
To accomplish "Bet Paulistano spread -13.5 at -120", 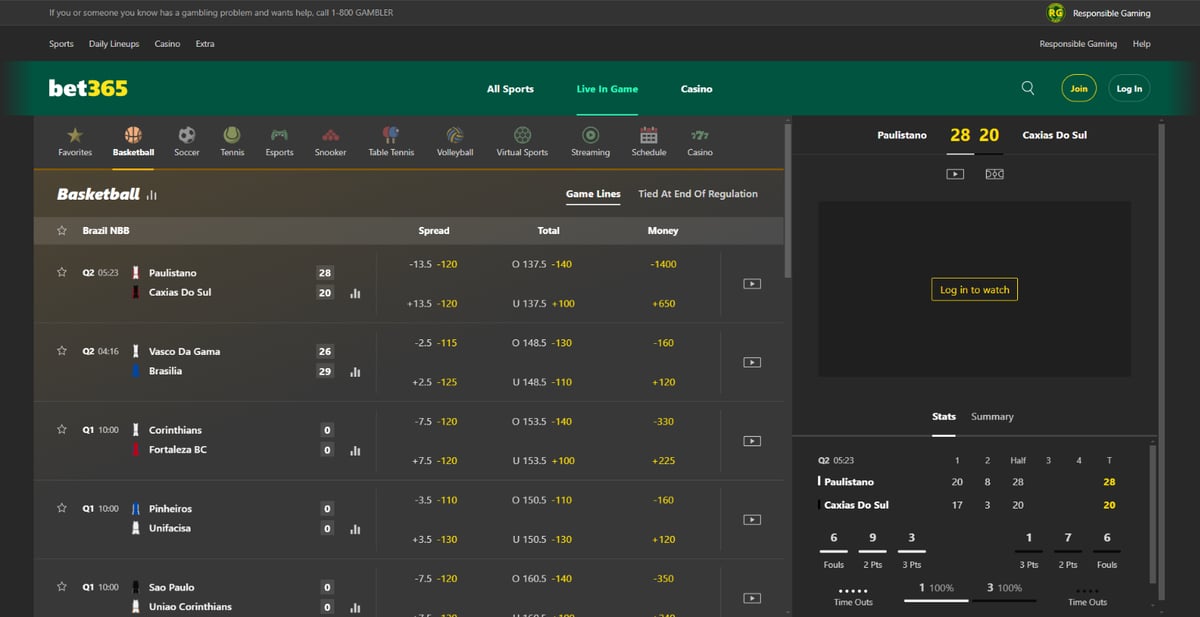I will [433, 264].
